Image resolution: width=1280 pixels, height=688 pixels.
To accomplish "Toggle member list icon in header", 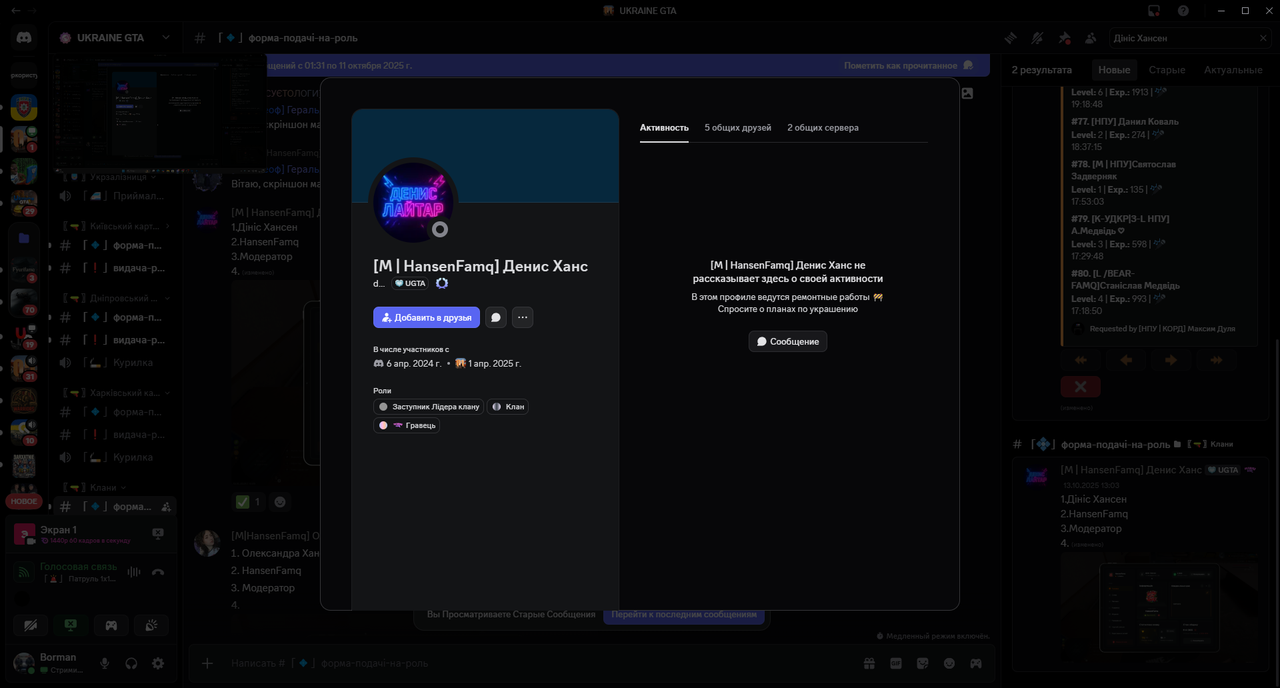I will pos(1090,38).
